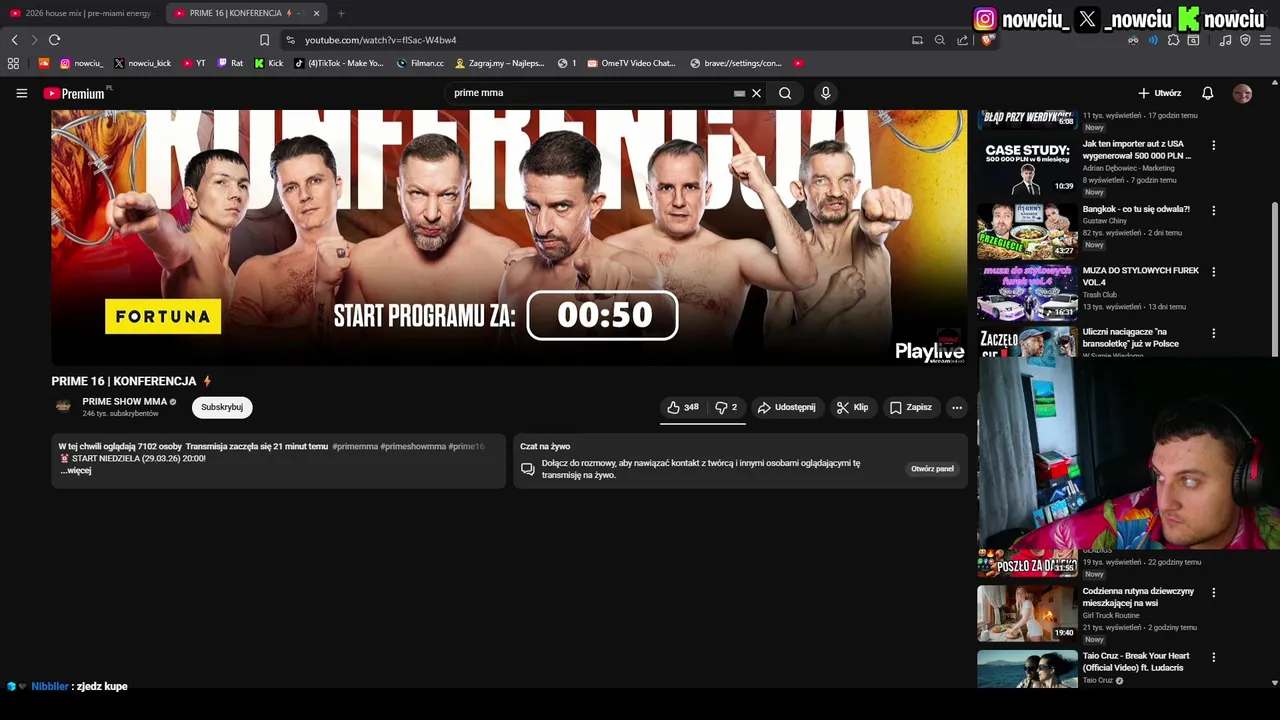Open a new browser tab plus button
This screenshot has height=720, width=1280.
click(341, 13)
